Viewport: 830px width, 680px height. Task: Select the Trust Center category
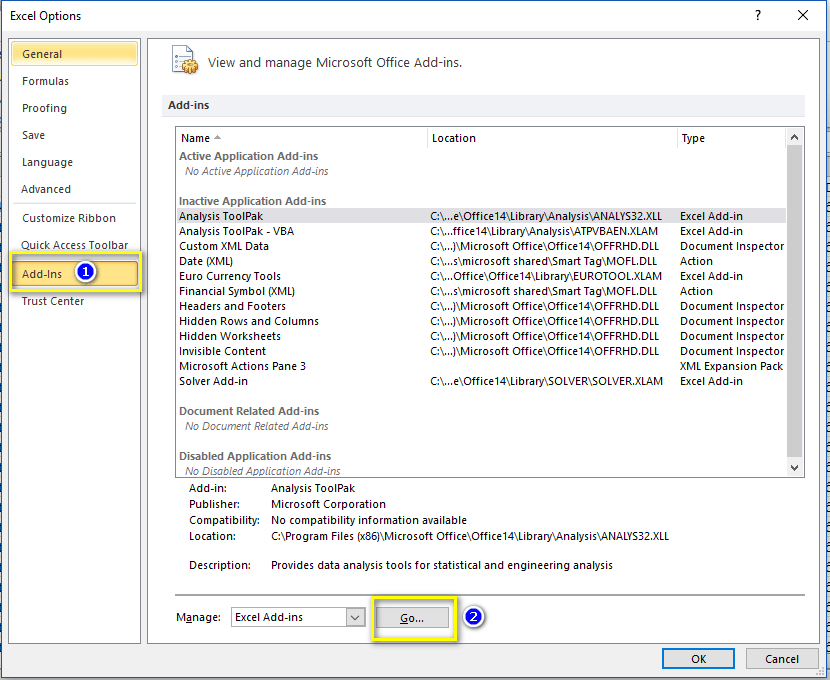(53, 301)
